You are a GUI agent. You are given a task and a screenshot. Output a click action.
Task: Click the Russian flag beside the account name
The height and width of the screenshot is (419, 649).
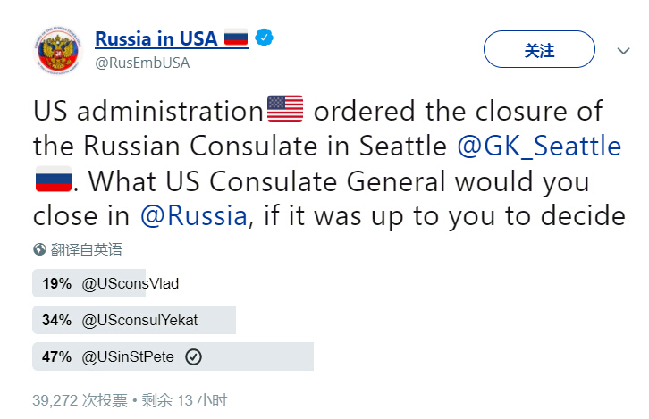click(x=235, y=39)
